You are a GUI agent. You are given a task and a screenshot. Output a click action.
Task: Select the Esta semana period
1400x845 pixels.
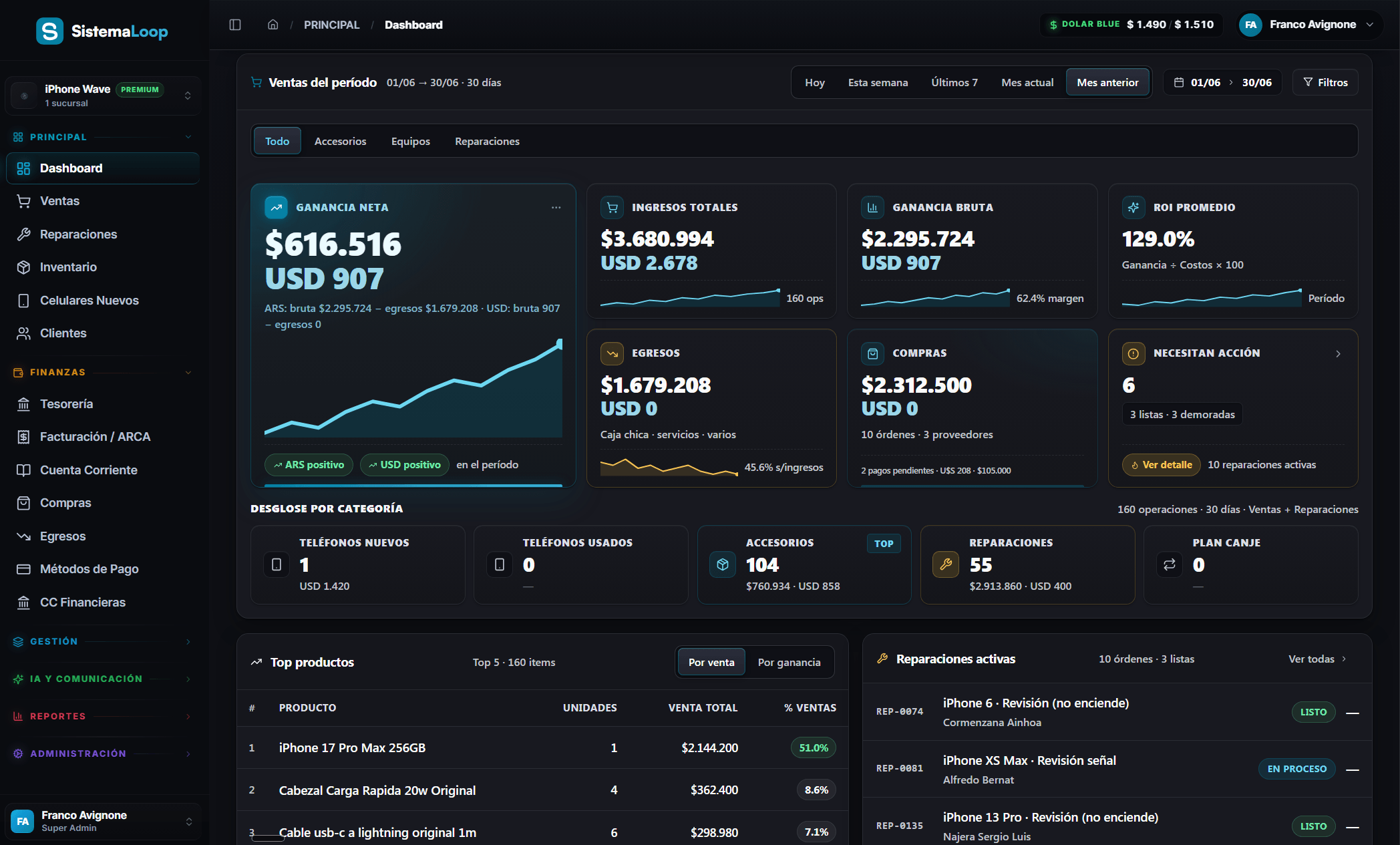point(878,83)
